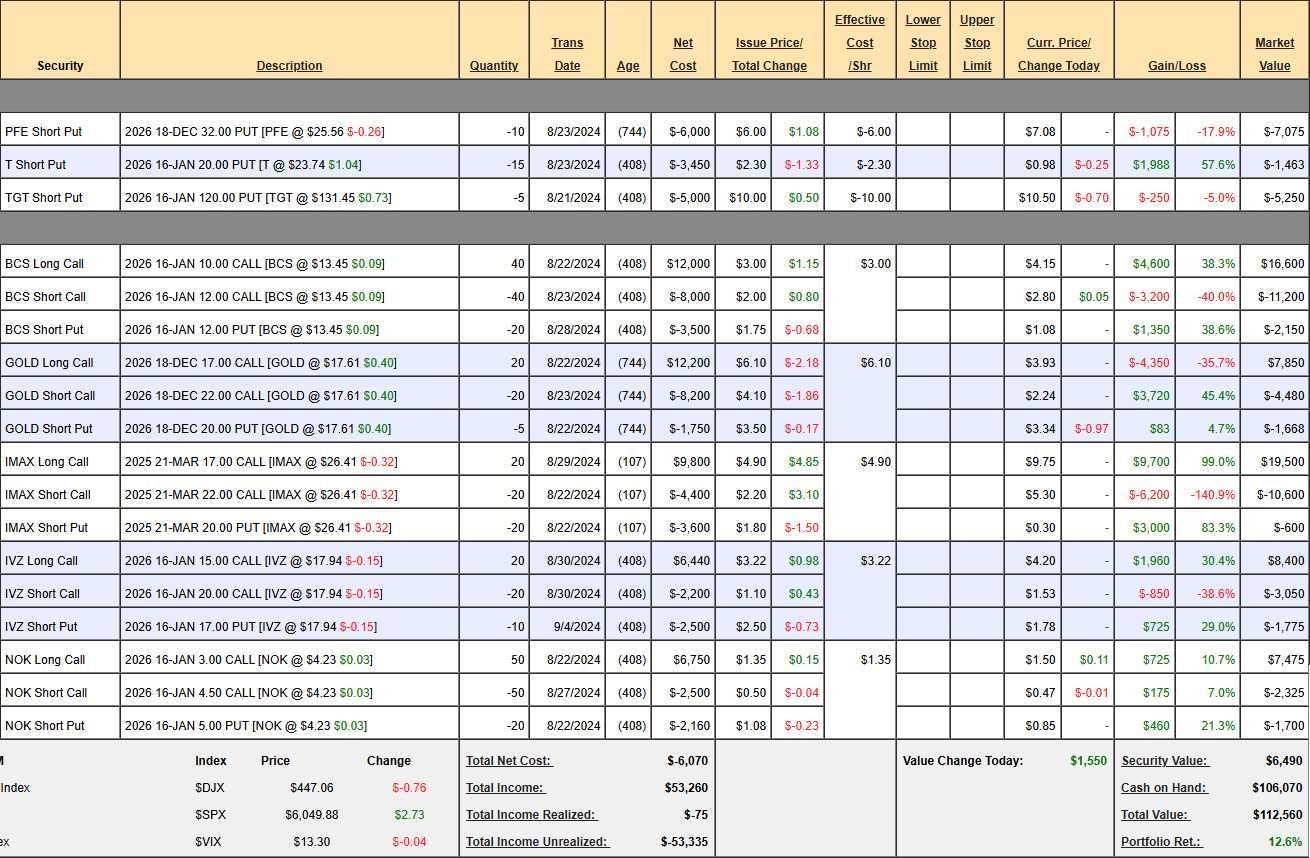Screen dimensions: 1310x858
Task: Sort positions by Trans Date header
Action: pyautogui.click(x=567, y=54)
